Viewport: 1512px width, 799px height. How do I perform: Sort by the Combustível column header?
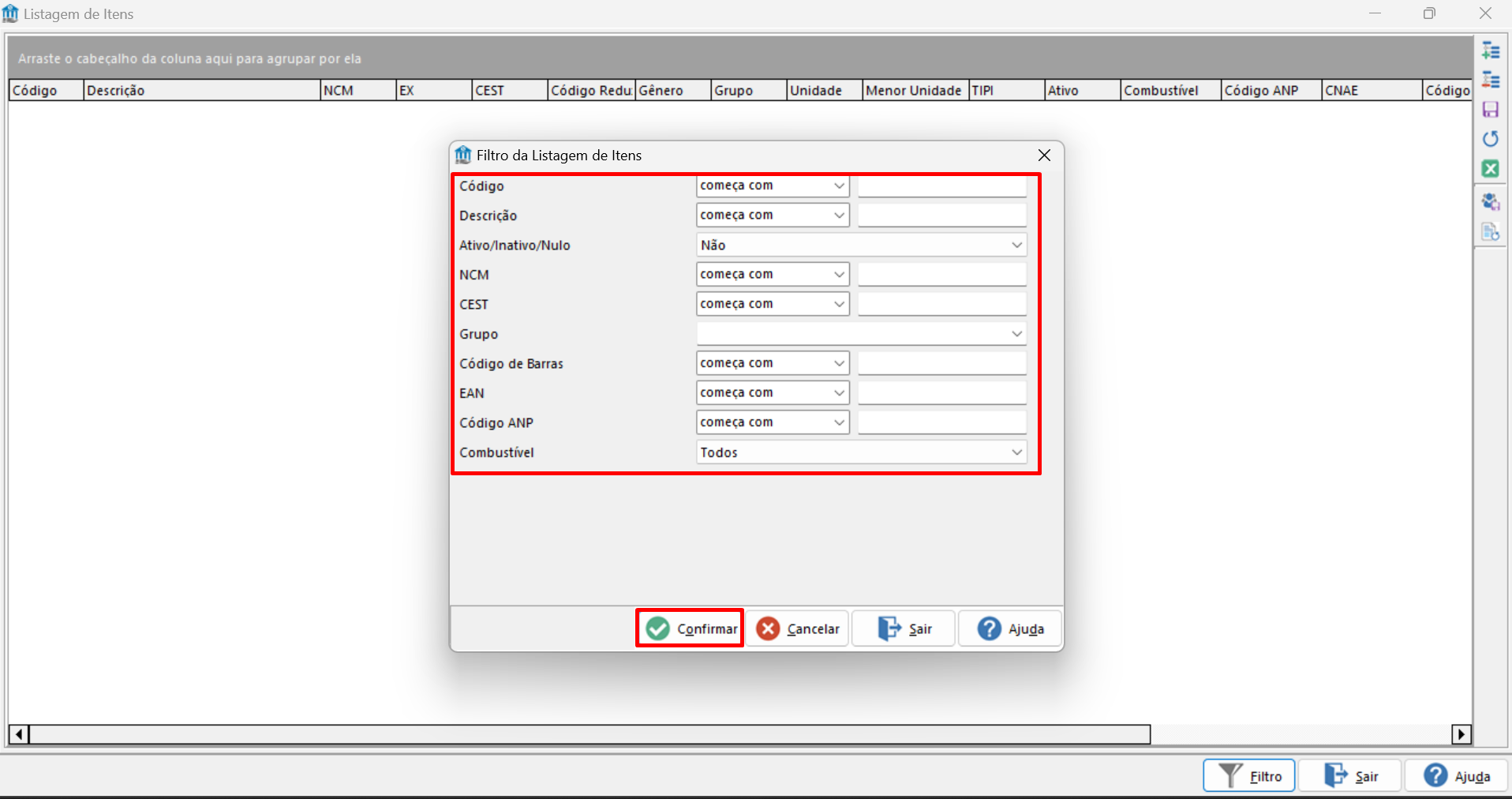pyautogui.click(x=1171, y=90)
